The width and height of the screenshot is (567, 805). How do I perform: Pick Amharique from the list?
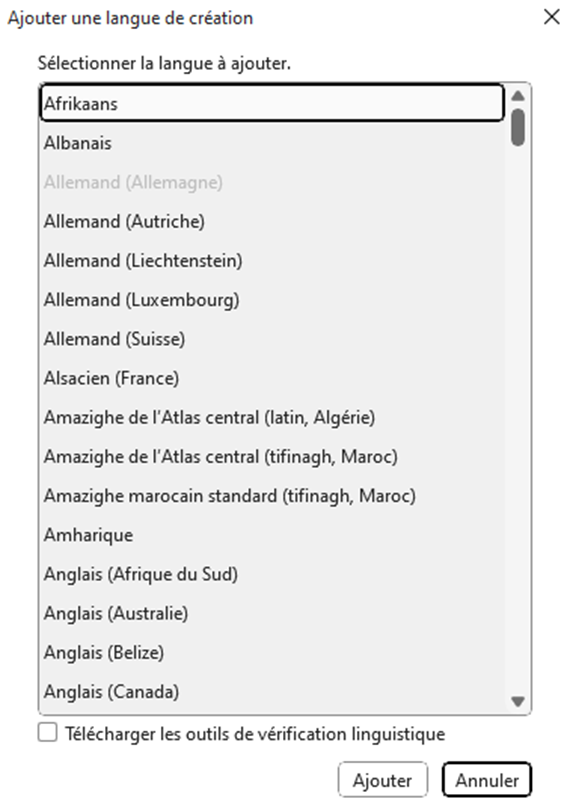click(x=272, y=535)
